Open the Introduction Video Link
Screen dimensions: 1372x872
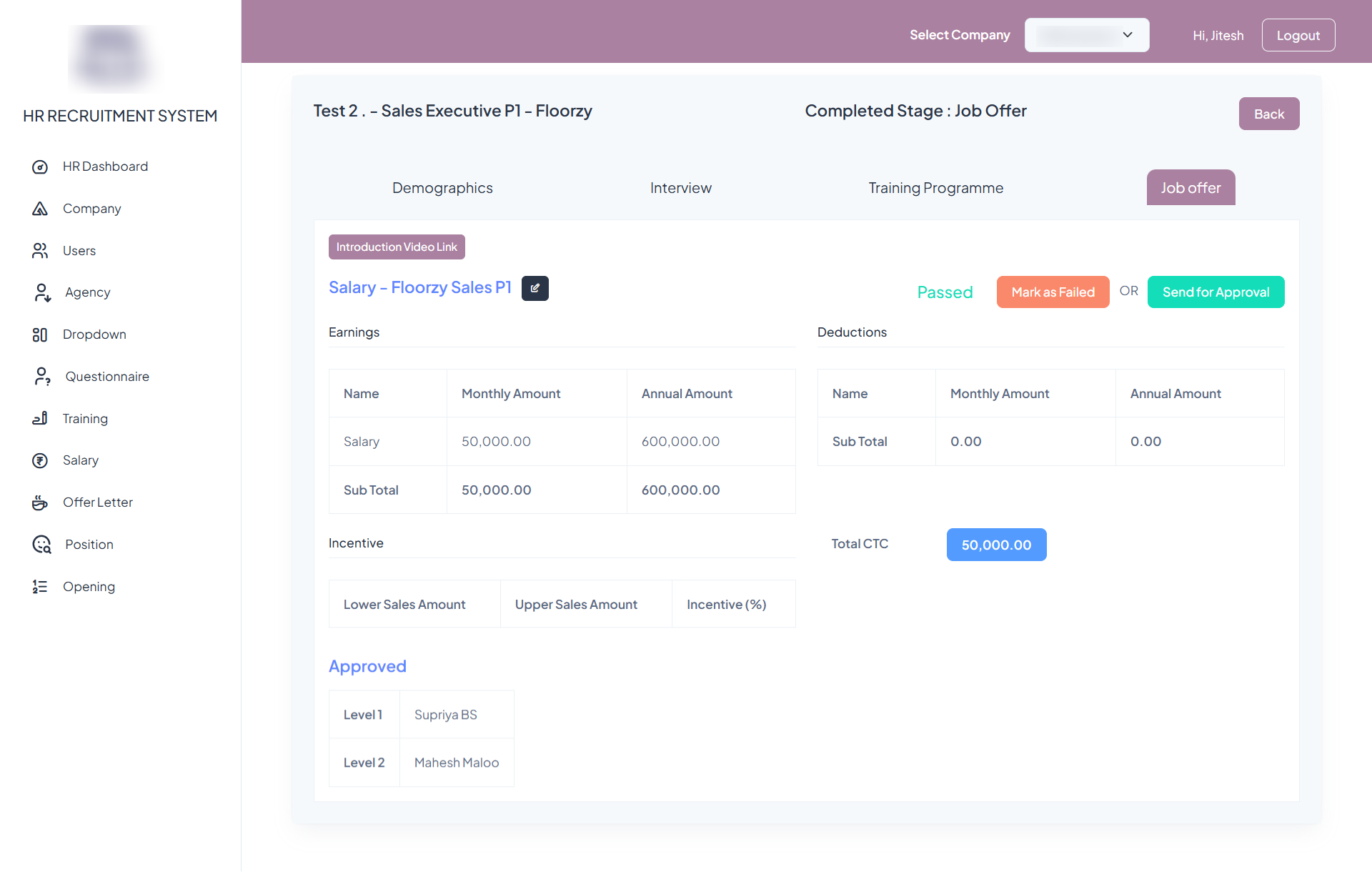[x=397, y=247]
